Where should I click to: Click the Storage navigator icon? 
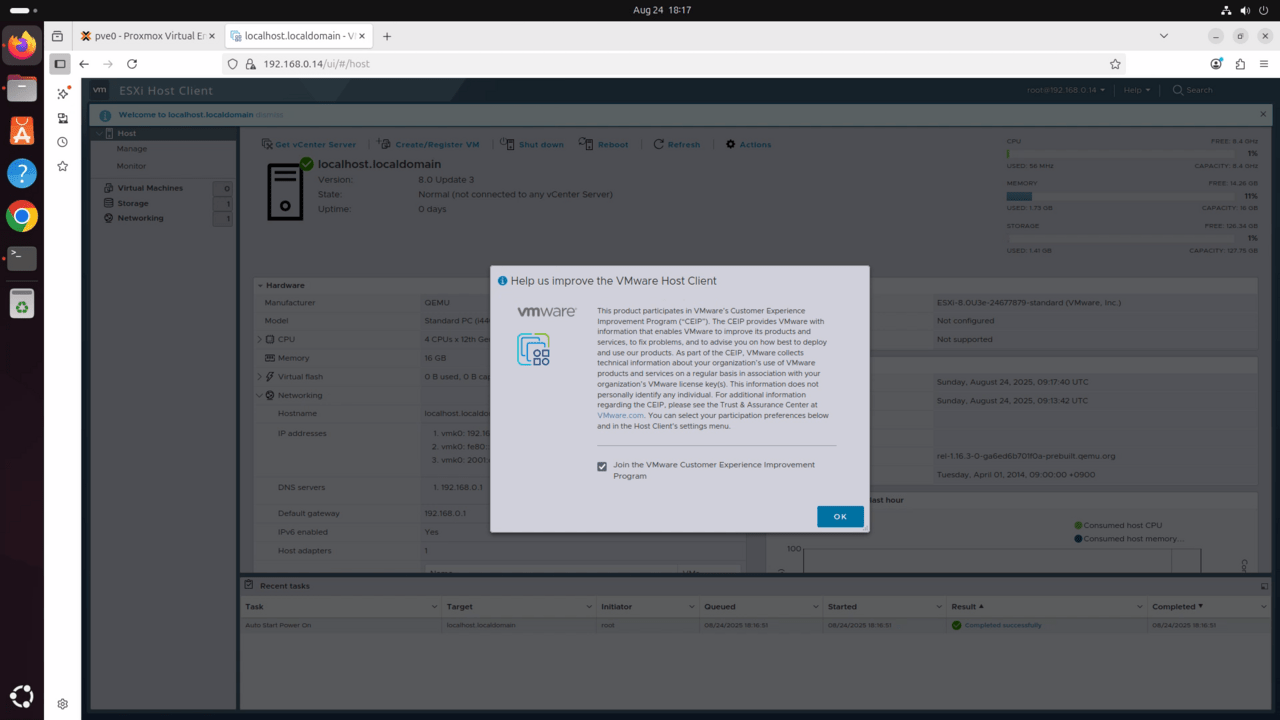[109, 203]
